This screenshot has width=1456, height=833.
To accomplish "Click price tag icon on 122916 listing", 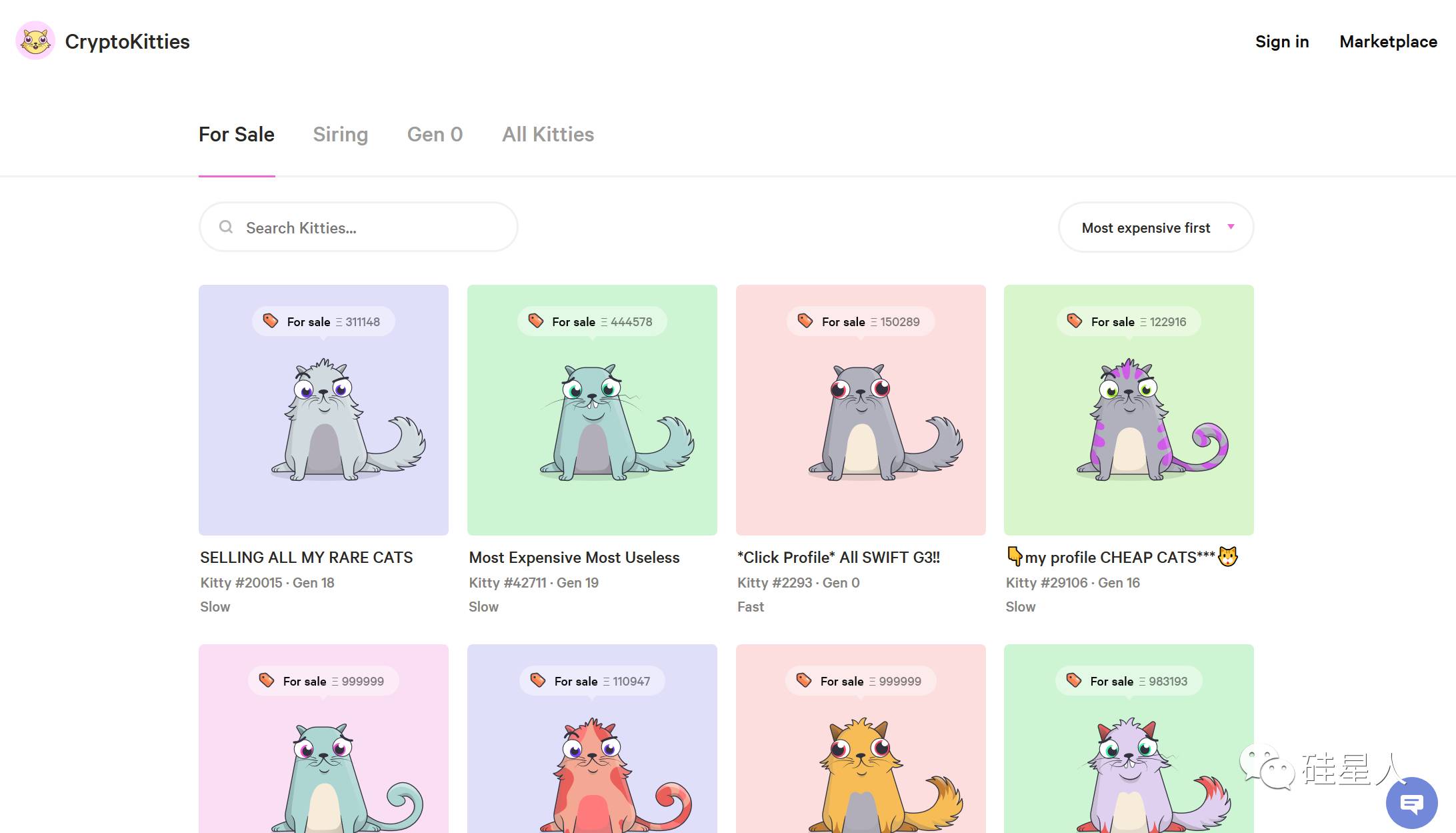I will [x=1075, y=321].
